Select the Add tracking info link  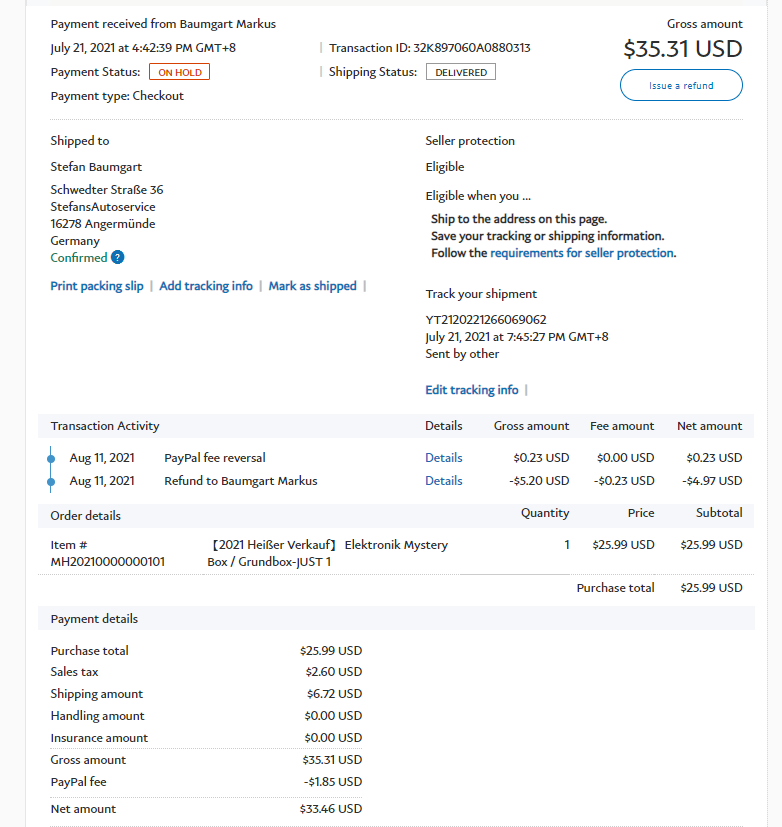coord(206,286)
